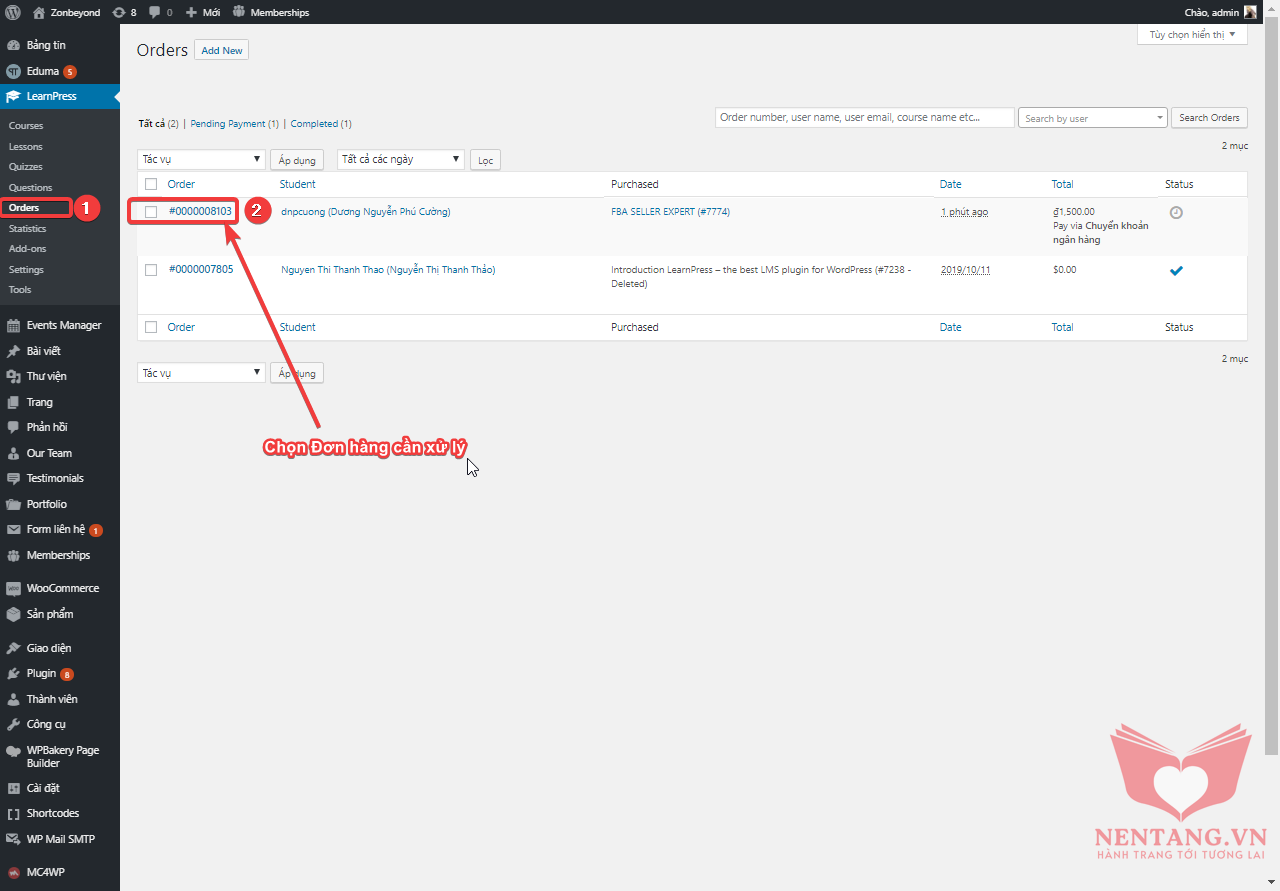This screenshot has height=891, width=1280.
Task: Open the Questions submenu item
Action: click(30, 188)
